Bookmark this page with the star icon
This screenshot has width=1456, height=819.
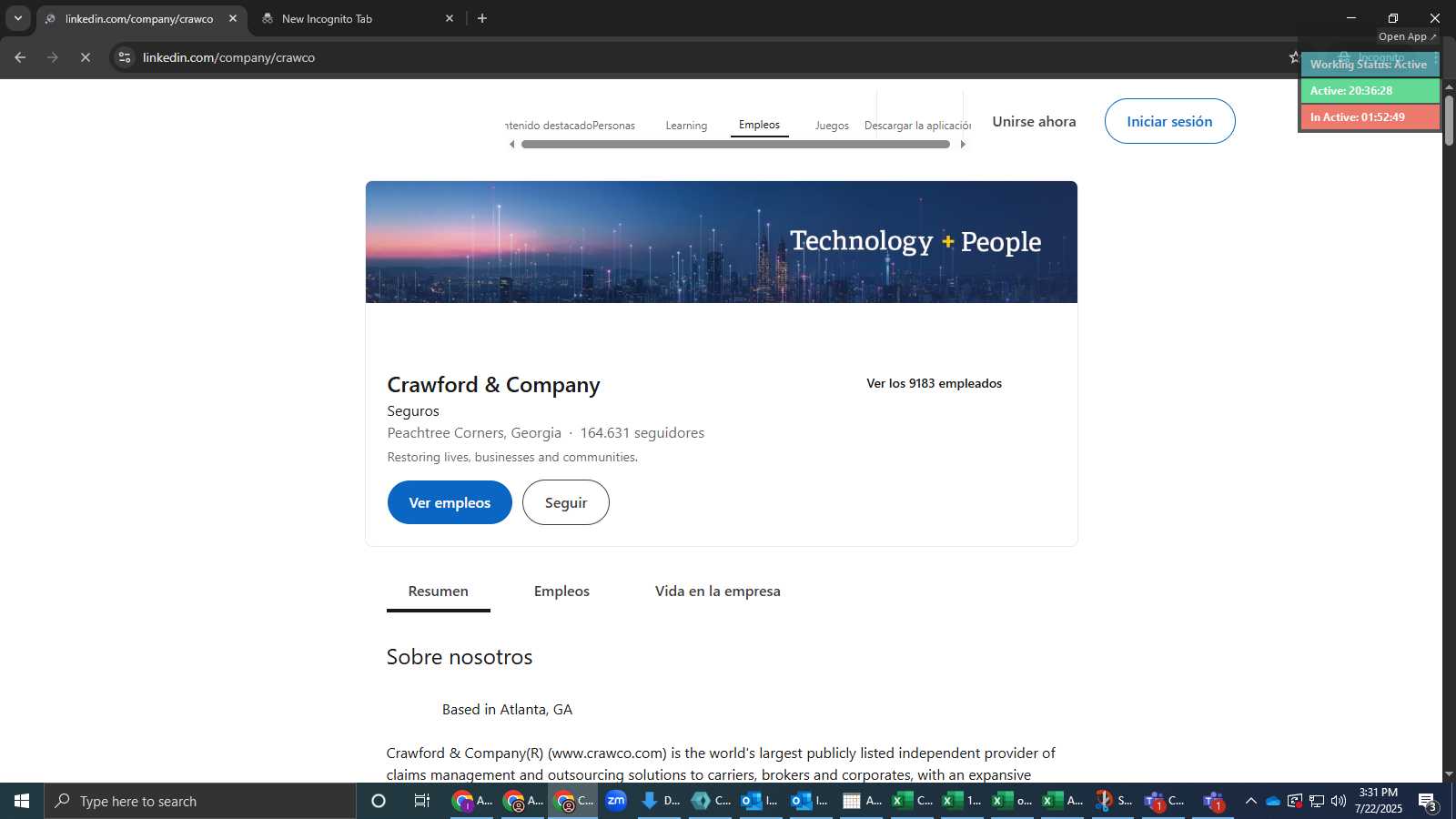point(1293,57)
